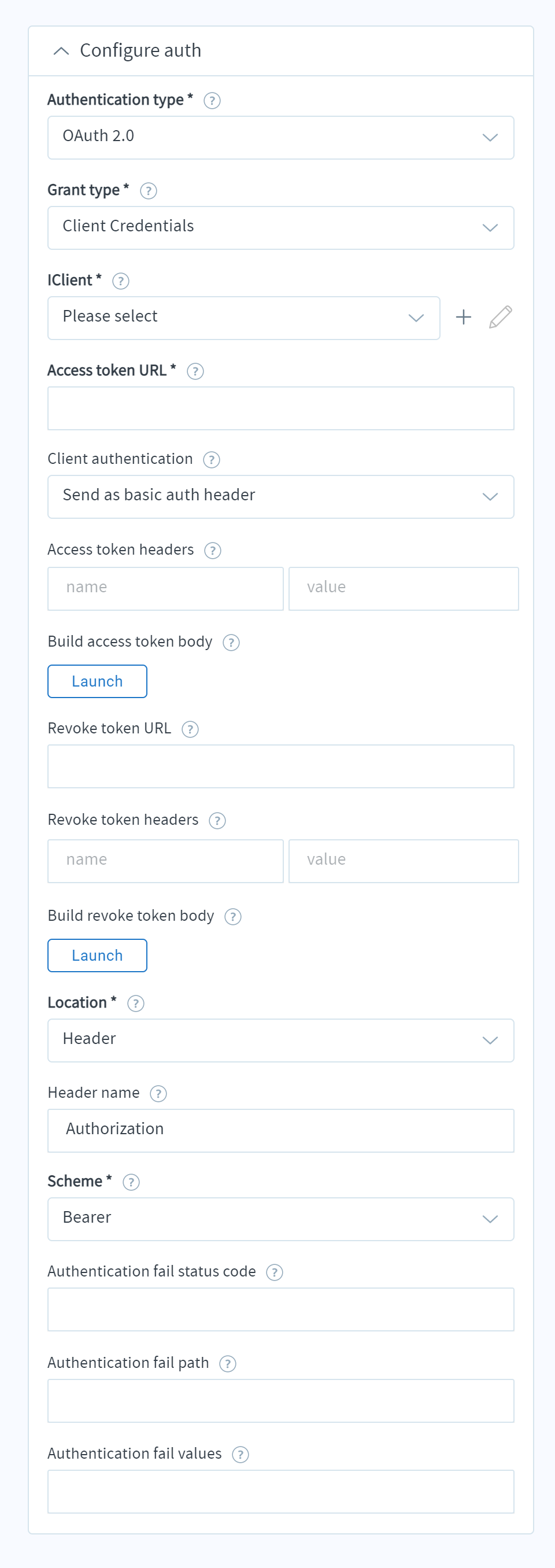Screen dimensions: 555x1568
Task: Open the Authentication type dropdown
Action: click(x=280, y=138)
